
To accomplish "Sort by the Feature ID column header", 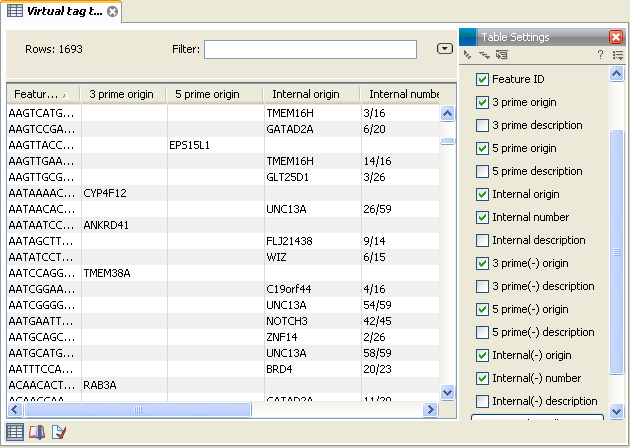I will 43,94.
